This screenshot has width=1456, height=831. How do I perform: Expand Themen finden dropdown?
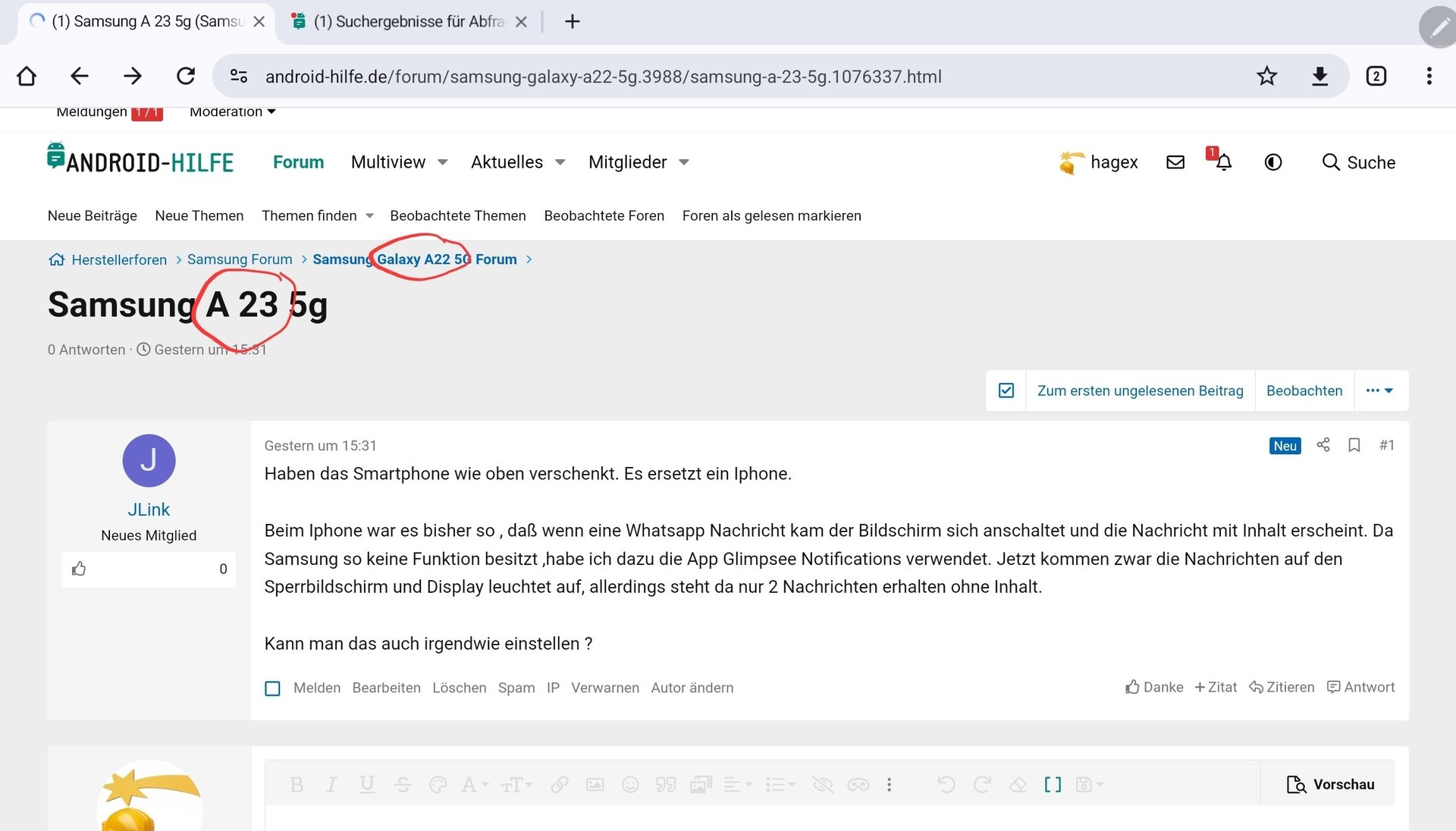coord(369,216)
